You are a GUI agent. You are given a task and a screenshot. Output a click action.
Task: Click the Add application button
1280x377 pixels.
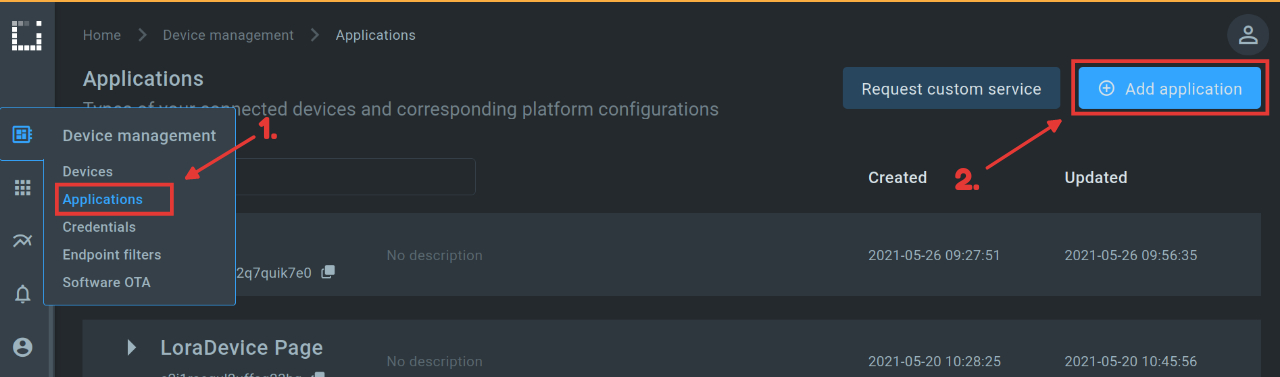pos(1170,89)
